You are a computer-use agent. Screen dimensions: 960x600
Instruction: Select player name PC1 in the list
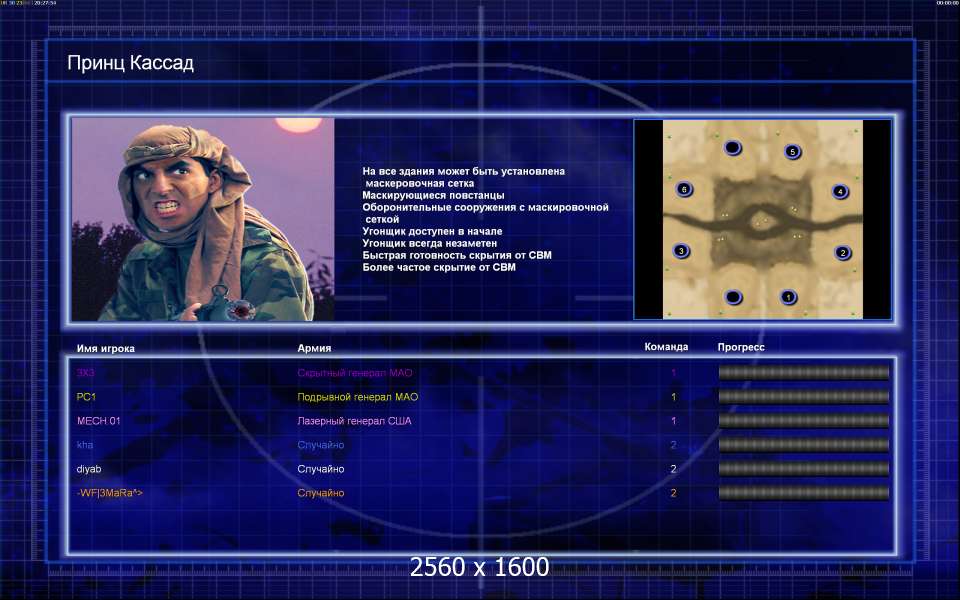point(86,397)
